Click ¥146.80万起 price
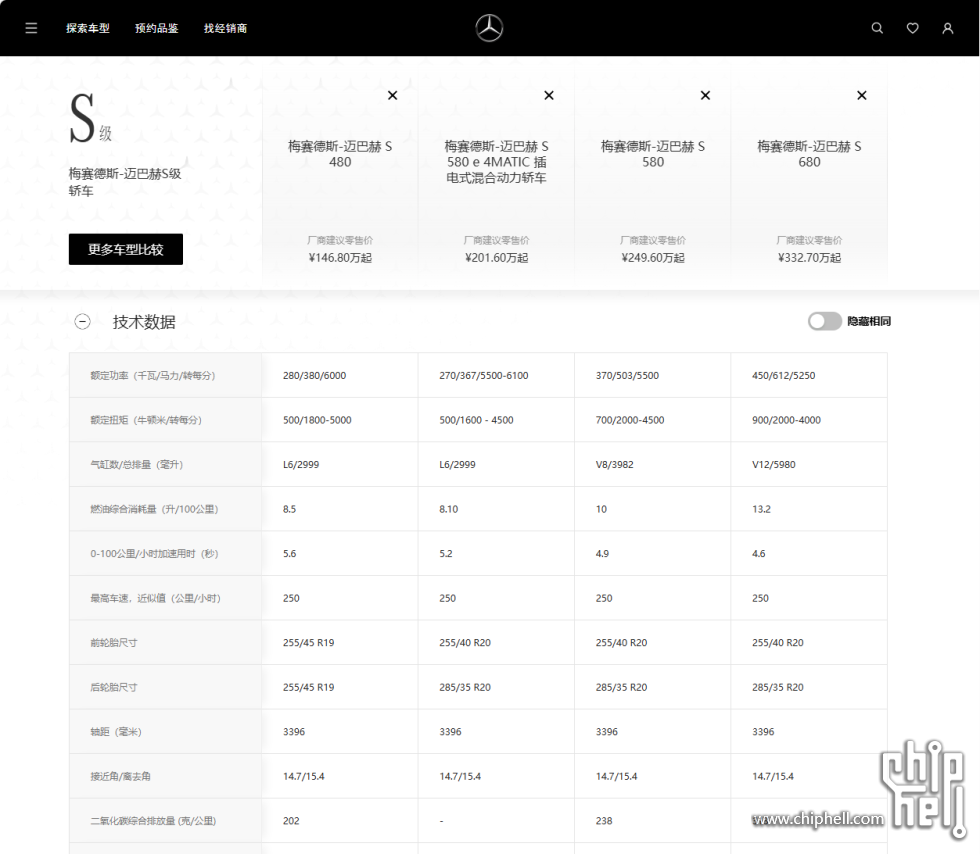 pyautogui.click(x=340, y=258)
